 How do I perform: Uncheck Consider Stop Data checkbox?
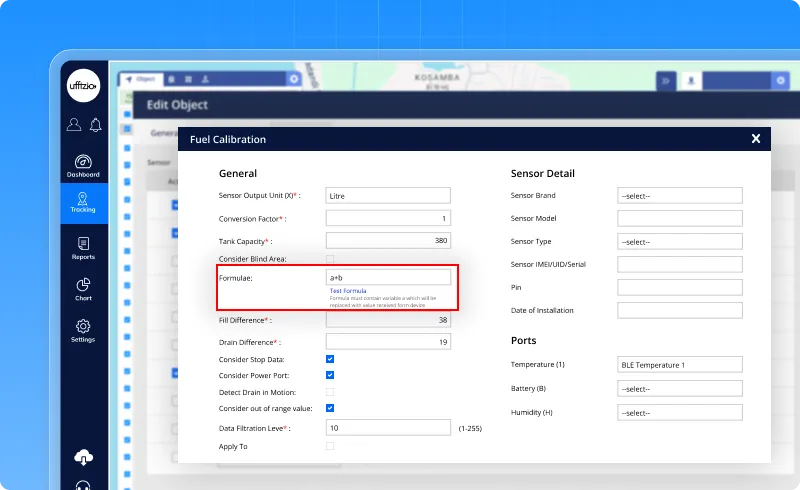click(x=330, y=359)
